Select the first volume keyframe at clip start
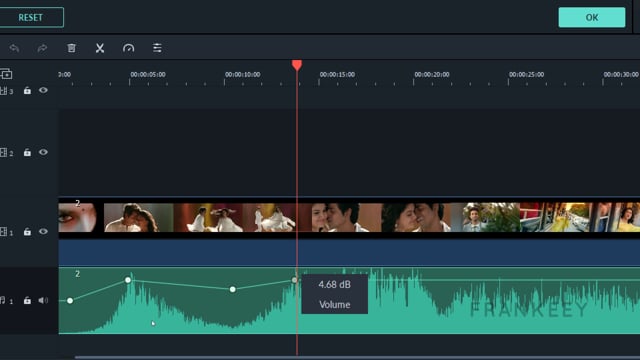This screenshot has width=640, height=360. click(x=70, y=301)
